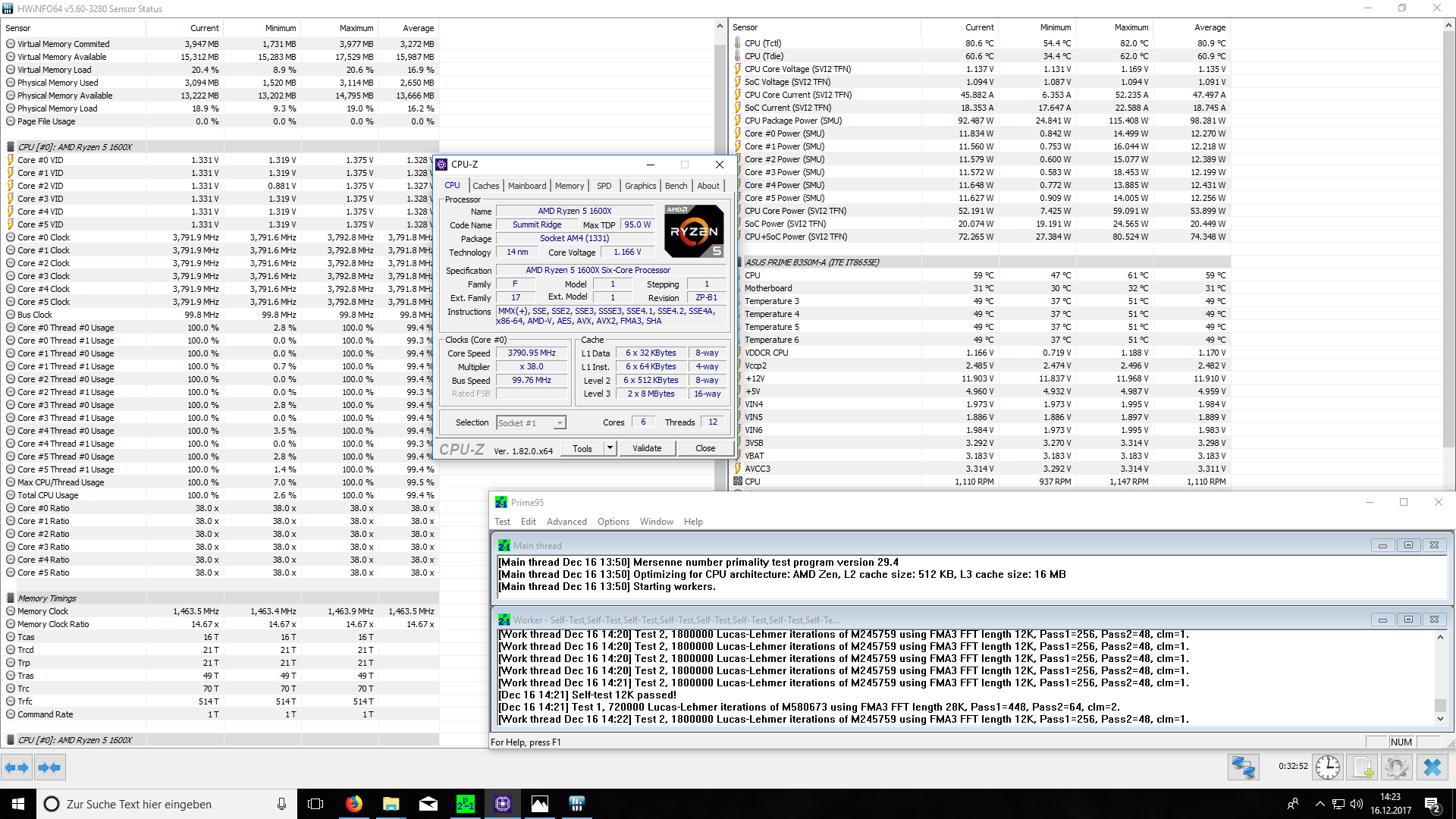Click the Validate button in CPU-Z

(647, 448)
